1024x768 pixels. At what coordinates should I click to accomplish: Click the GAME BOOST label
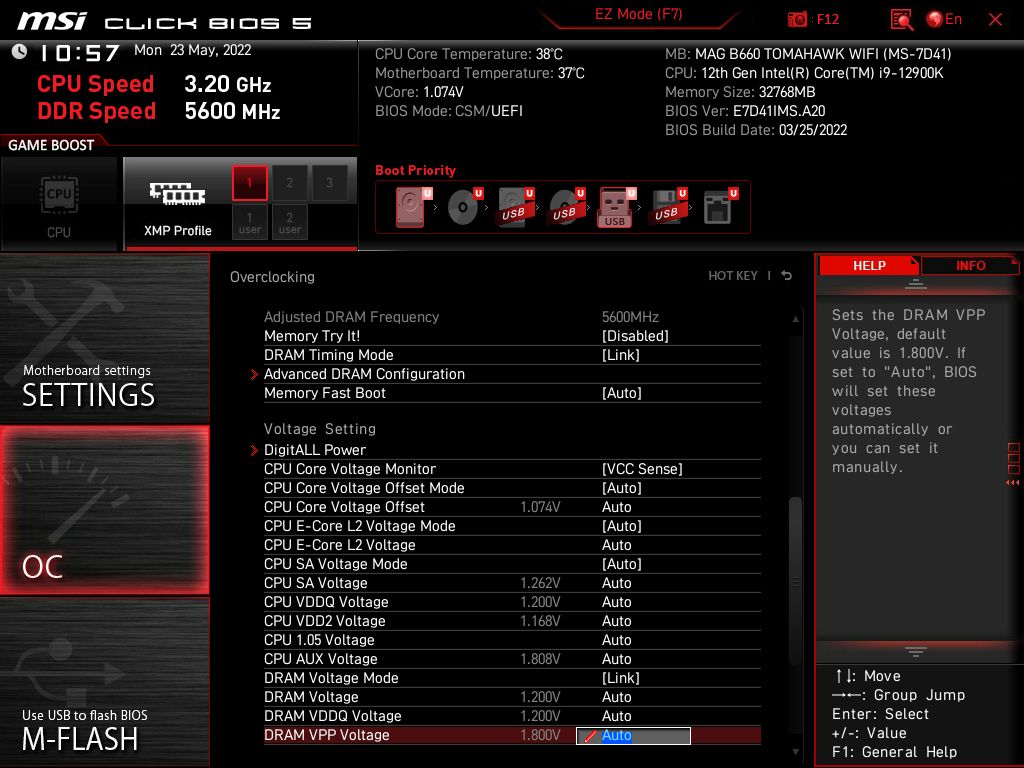51,145
